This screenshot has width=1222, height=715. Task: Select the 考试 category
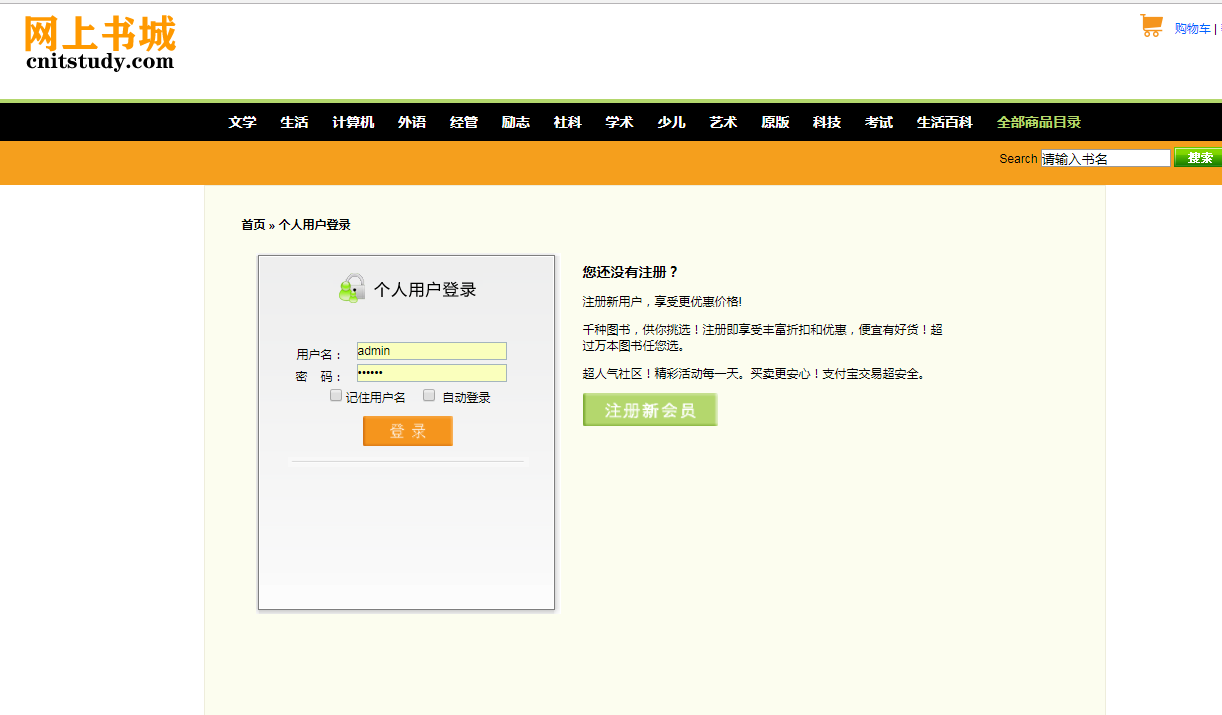[x=879, y=122]
